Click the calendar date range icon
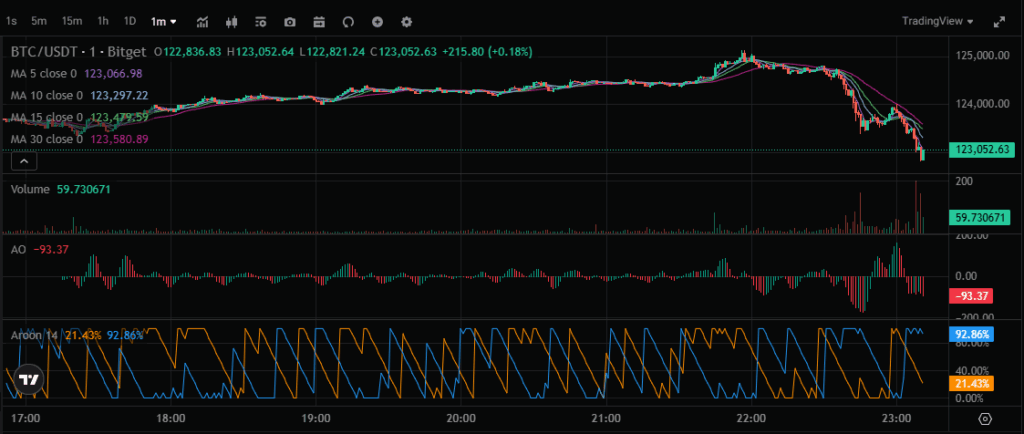Viewport: 1024px width, 434px height. point(319,21)
